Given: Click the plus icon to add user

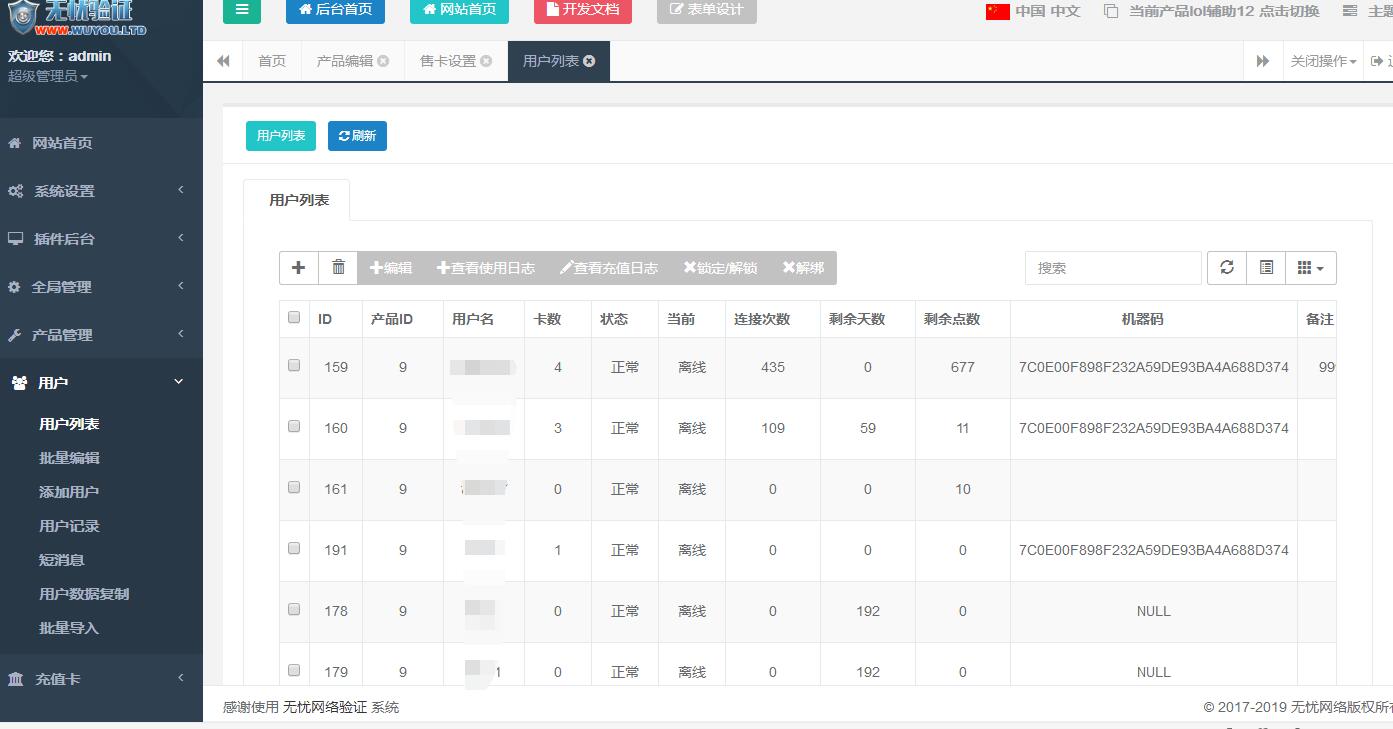Looking at the screenshot, I should coord(298,267).
